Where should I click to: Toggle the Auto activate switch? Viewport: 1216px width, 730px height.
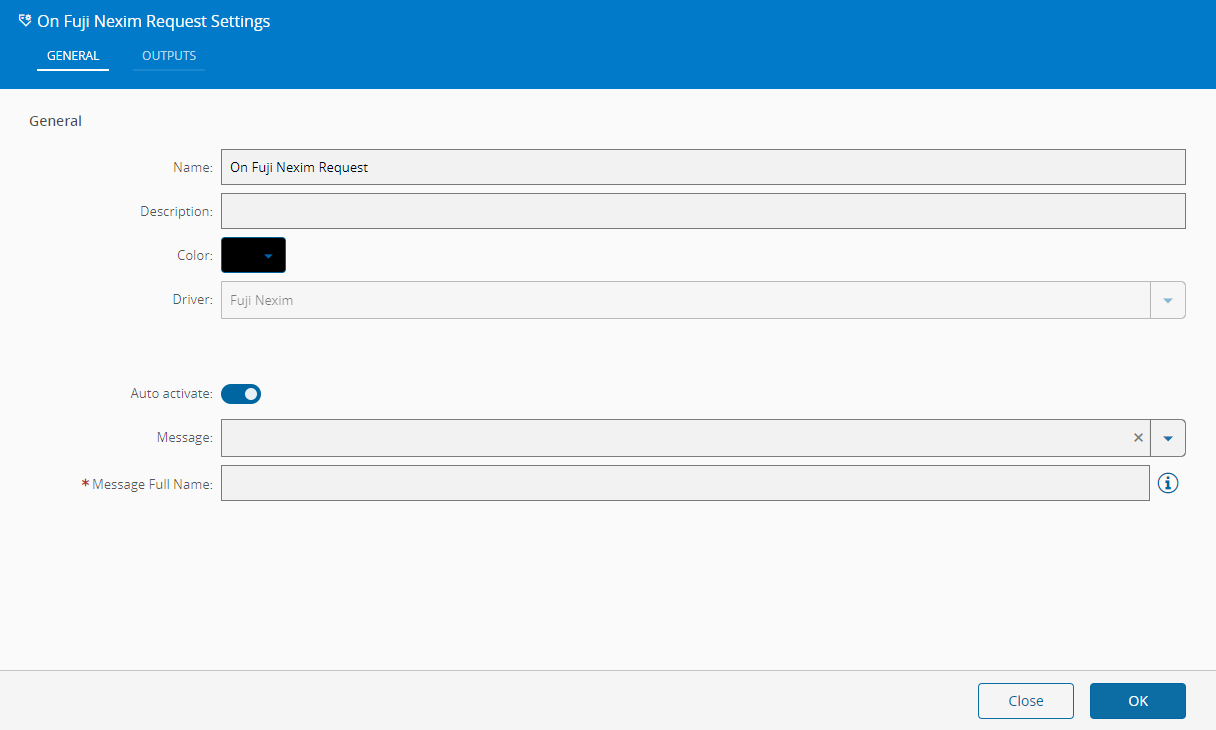coord(241,394)
